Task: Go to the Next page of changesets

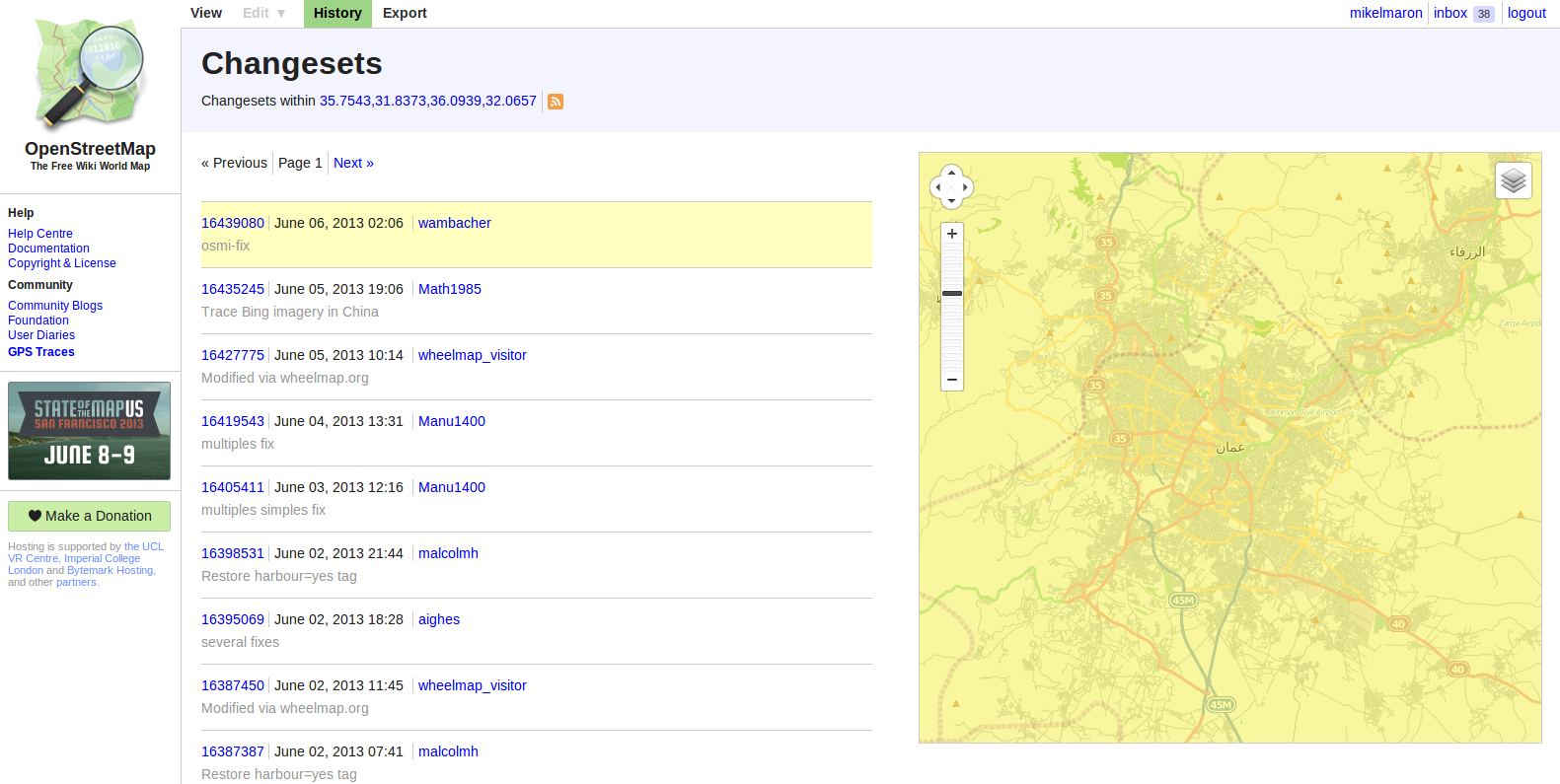Action: [353, 163]
